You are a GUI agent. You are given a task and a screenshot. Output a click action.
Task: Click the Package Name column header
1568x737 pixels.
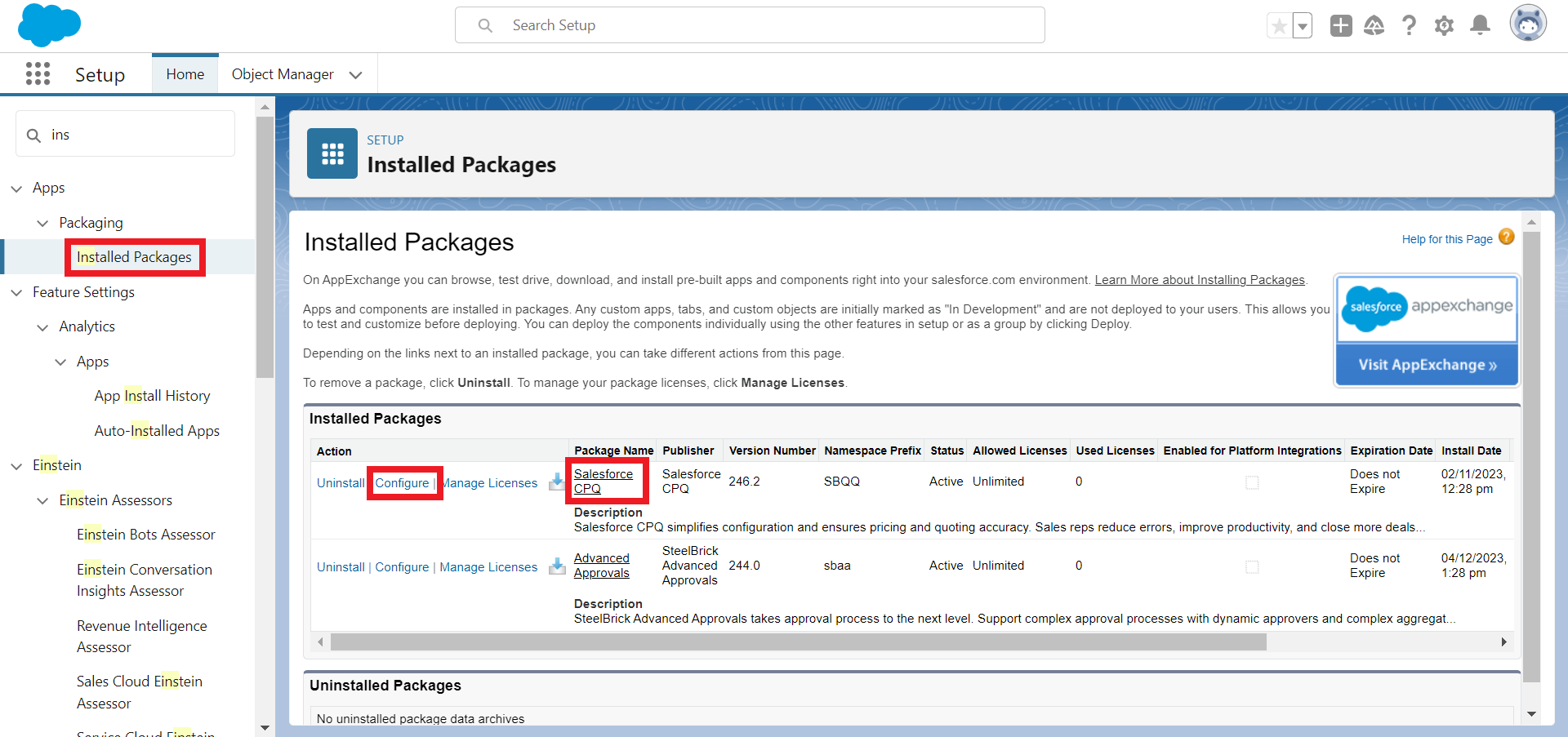click(x=614, y=451)
